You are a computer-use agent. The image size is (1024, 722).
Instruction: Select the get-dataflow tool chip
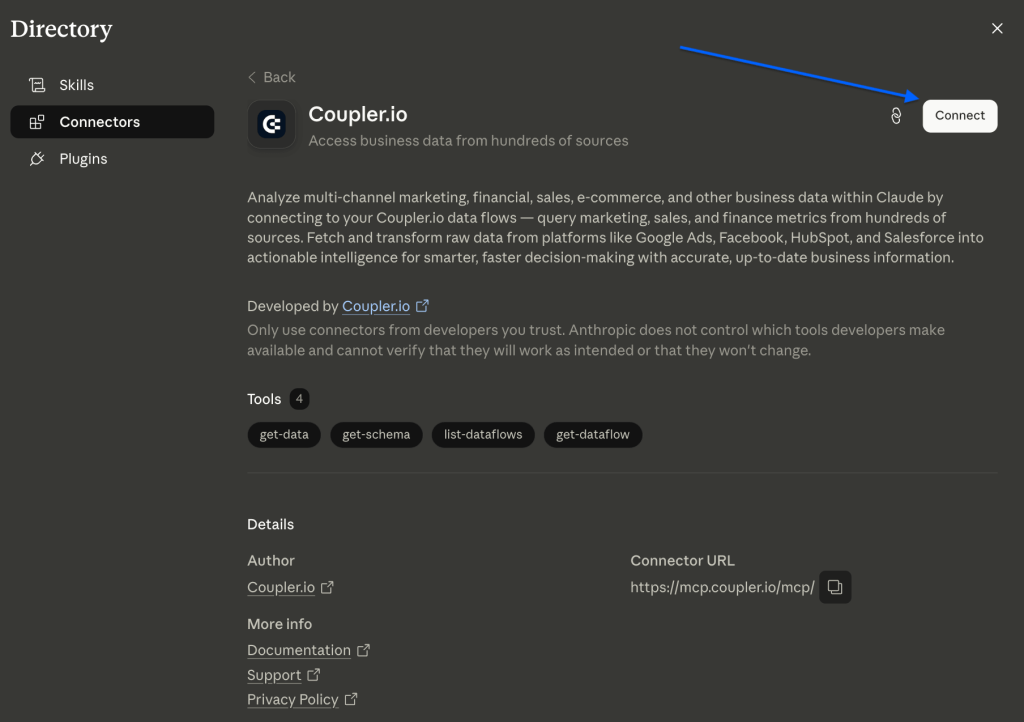coord(593,435)
